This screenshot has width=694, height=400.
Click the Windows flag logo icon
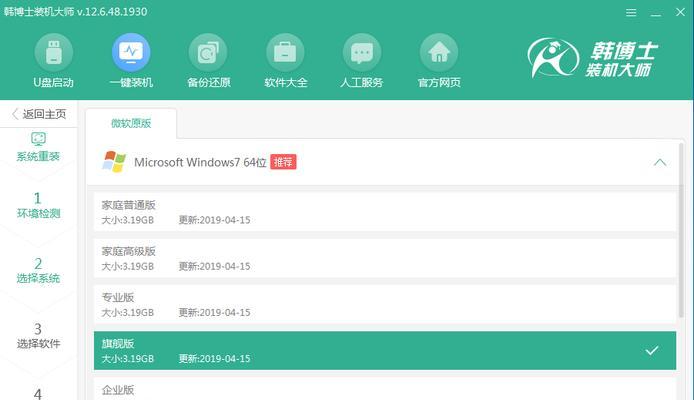114,162
